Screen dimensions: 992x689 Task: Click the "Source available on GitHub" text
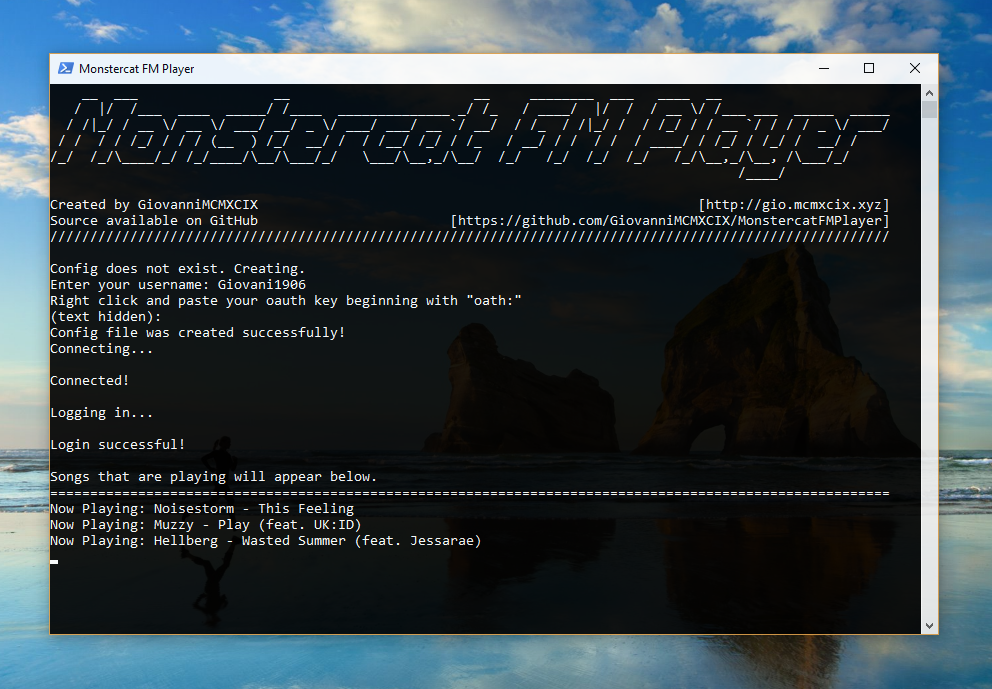[154, 221]
